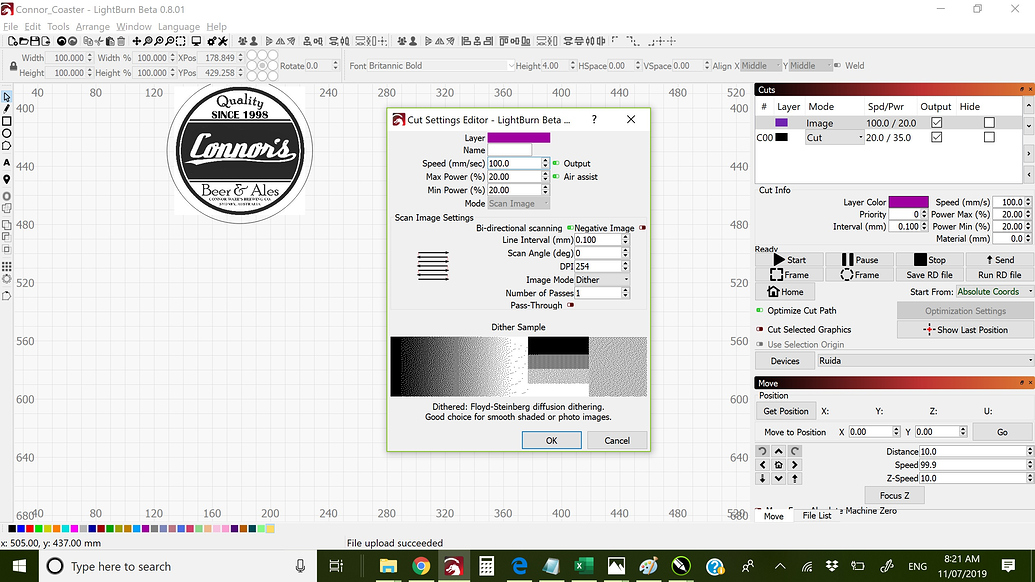Open Google Chrome from the taskbar
Image resolution: width=1035 pixels, height=582 pixels.
click(x=421, y=566)
